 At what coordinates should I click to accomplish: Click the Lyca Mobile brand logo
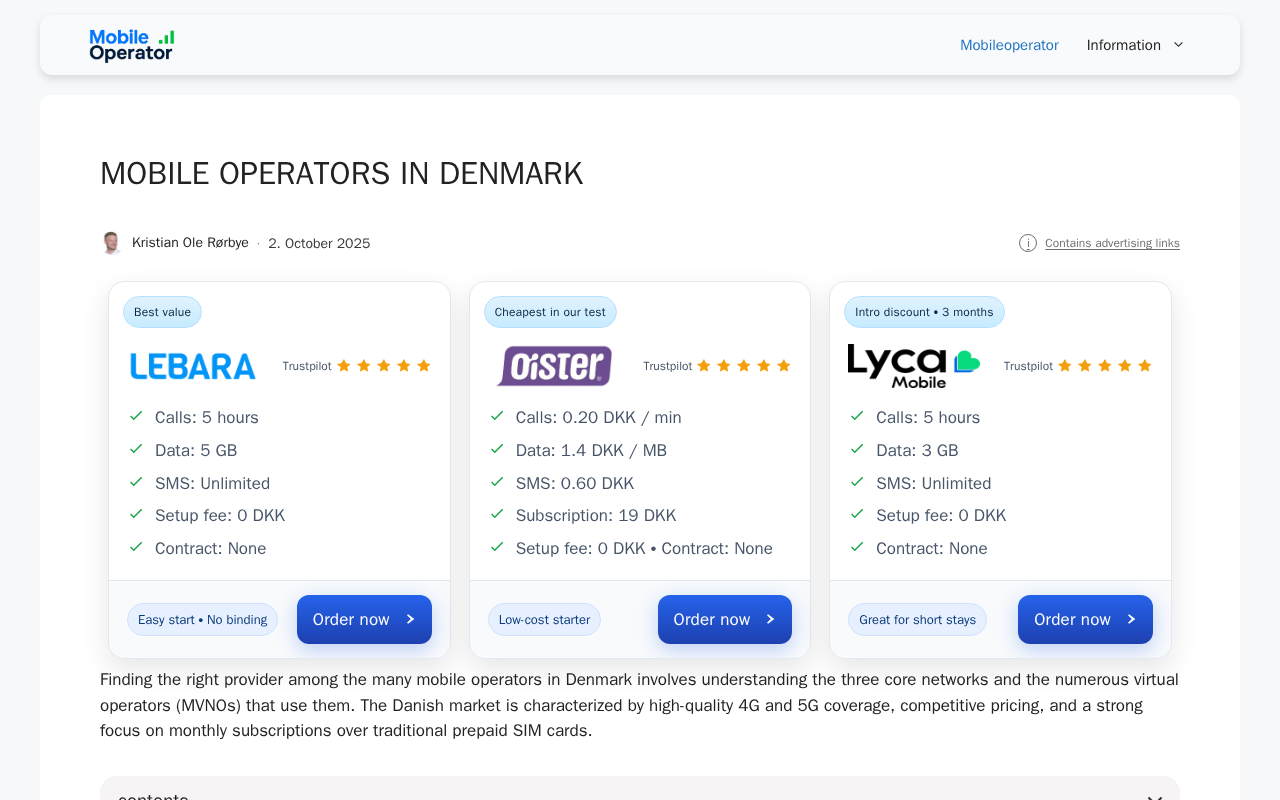913,366
